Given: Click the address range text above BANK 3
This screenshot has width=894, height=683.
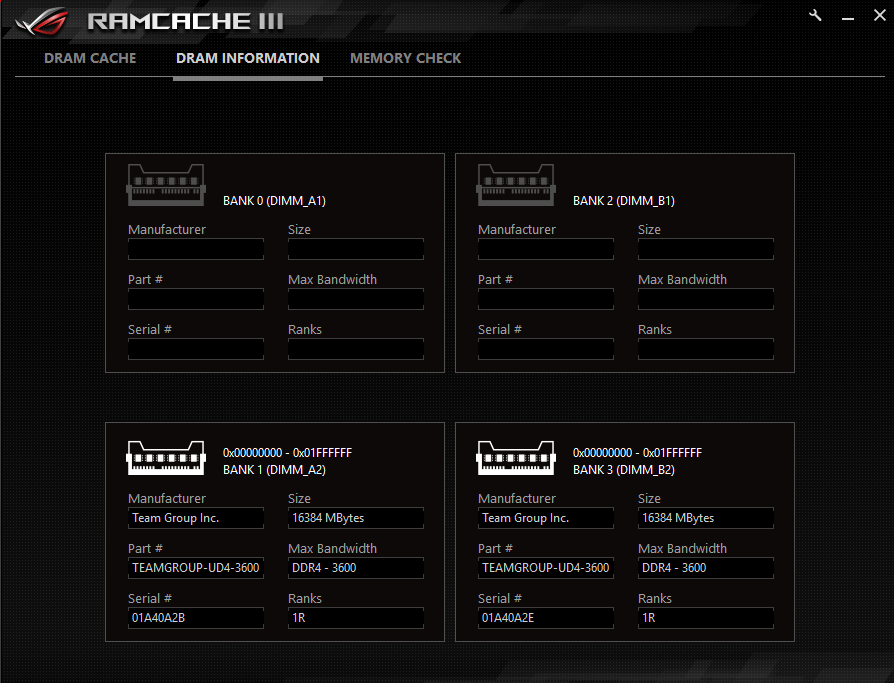Looking at the screenshot, I should pos(637,453).
